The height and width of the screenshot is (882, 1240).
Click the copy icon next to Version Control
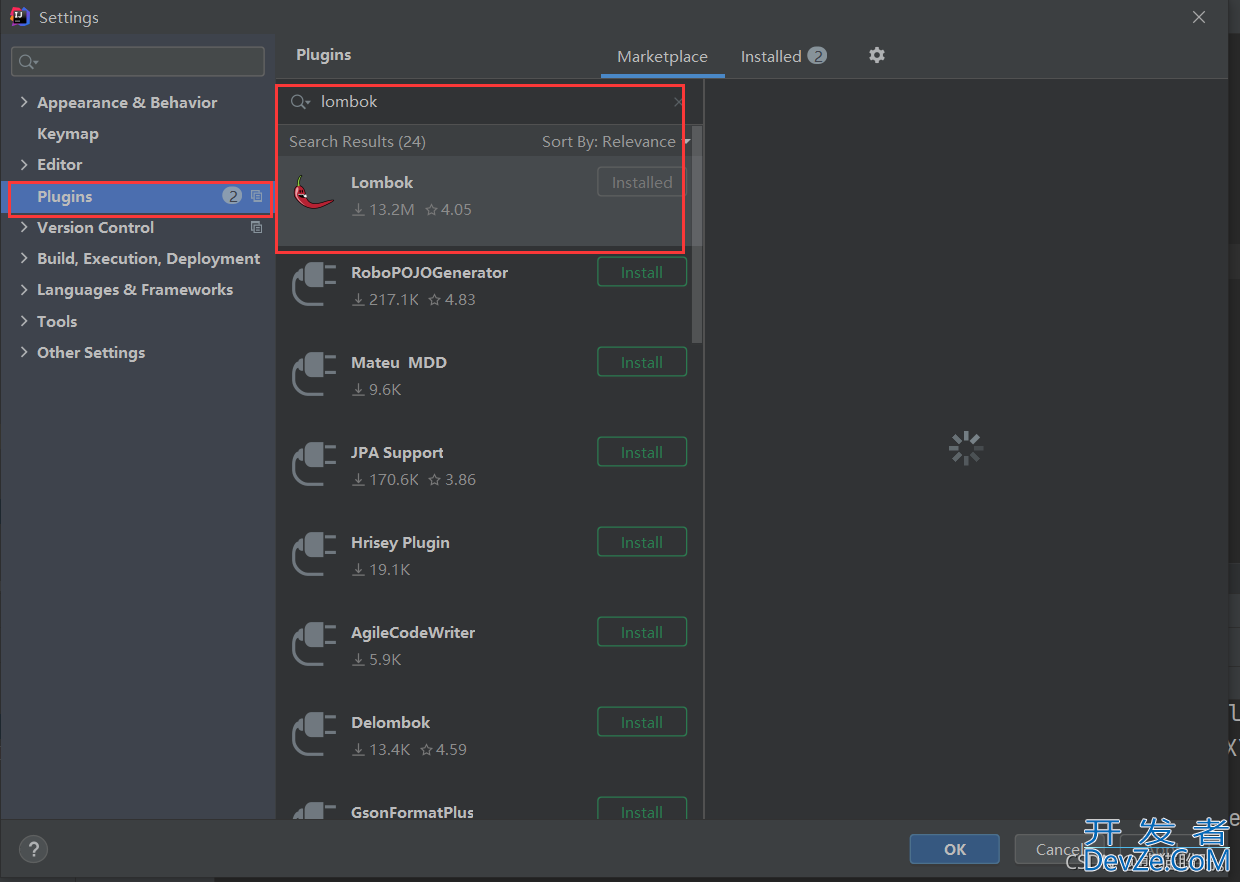point(257,227)
